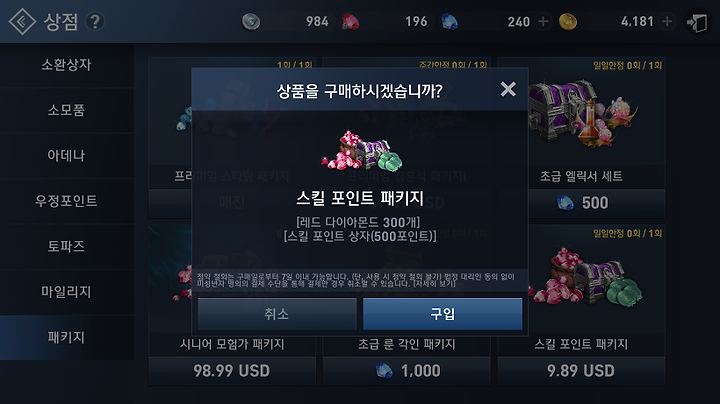Image resolution: width=720 pixels, height=404 pixels.
Task: Select the 소모품 shop tab
Action: pos(67,110)
